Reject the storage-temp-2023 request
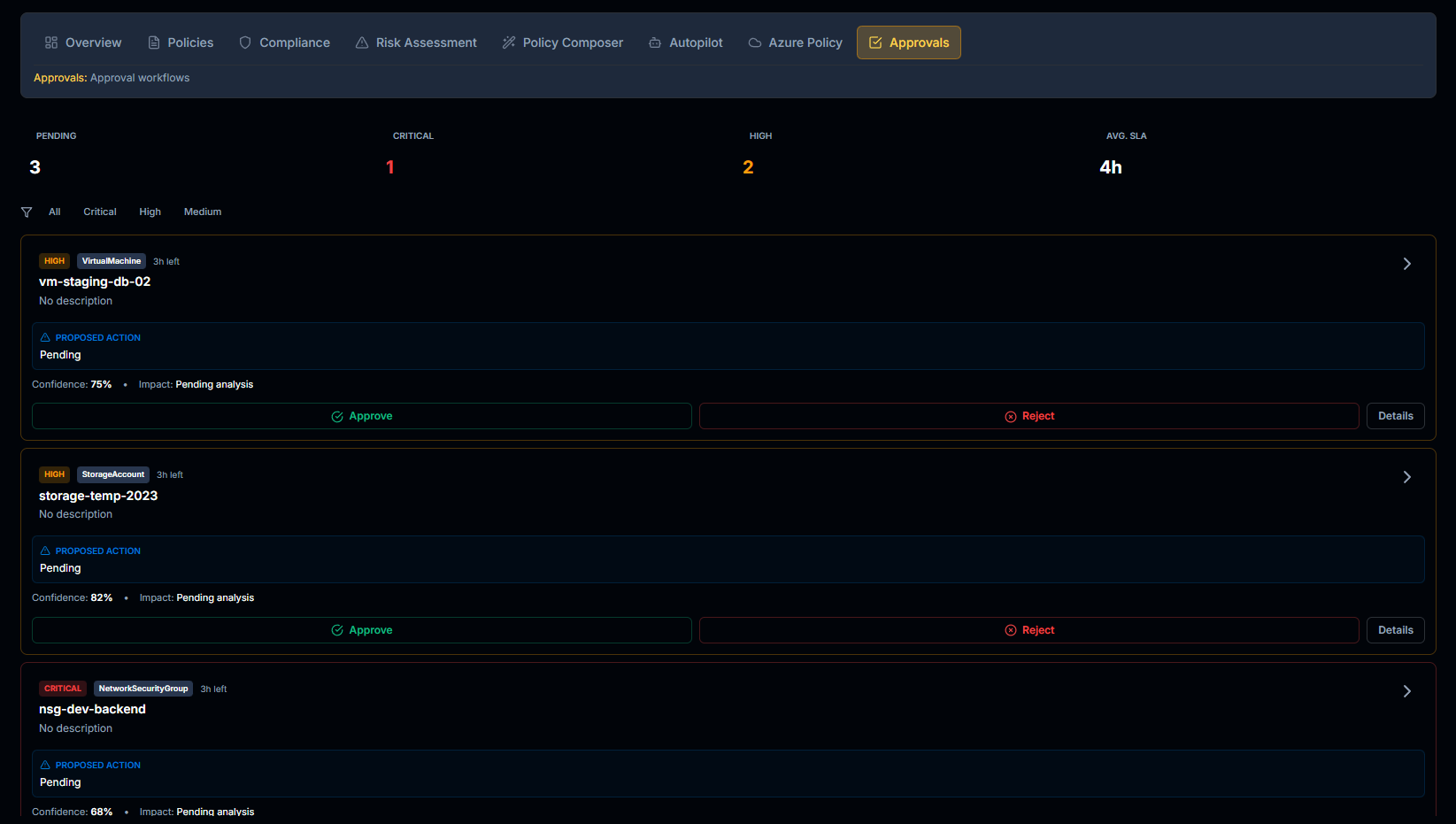 1029,630
